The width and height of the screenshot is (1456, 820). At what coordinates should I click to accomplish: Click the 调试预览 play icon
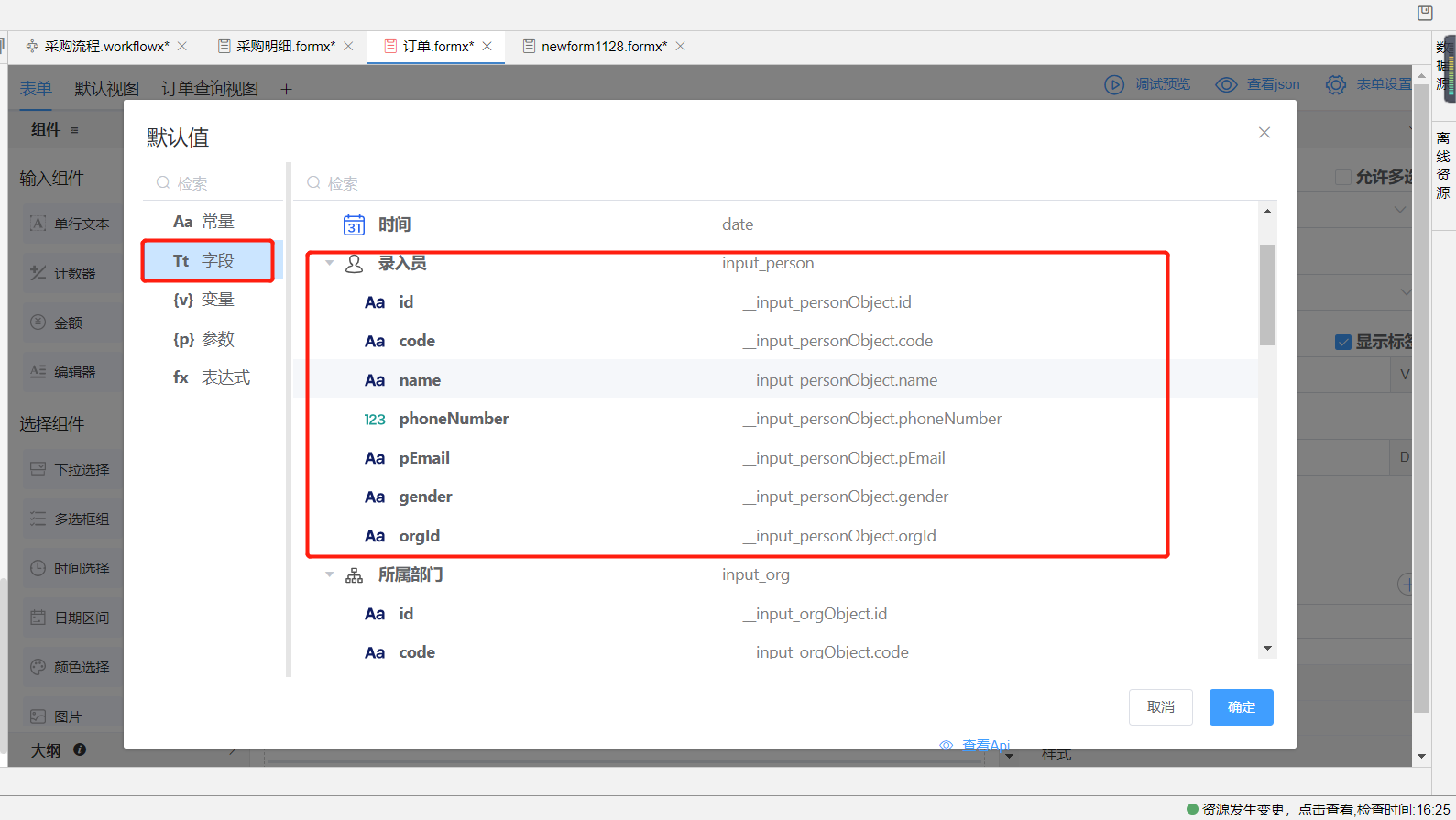1114,85
